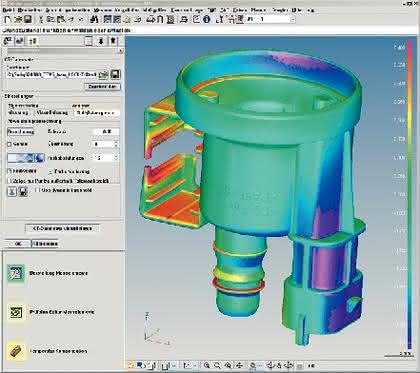Click the browse folder icon beside file path
The height and width of the screenshot is (373, 420).
[x=104, y=74]
